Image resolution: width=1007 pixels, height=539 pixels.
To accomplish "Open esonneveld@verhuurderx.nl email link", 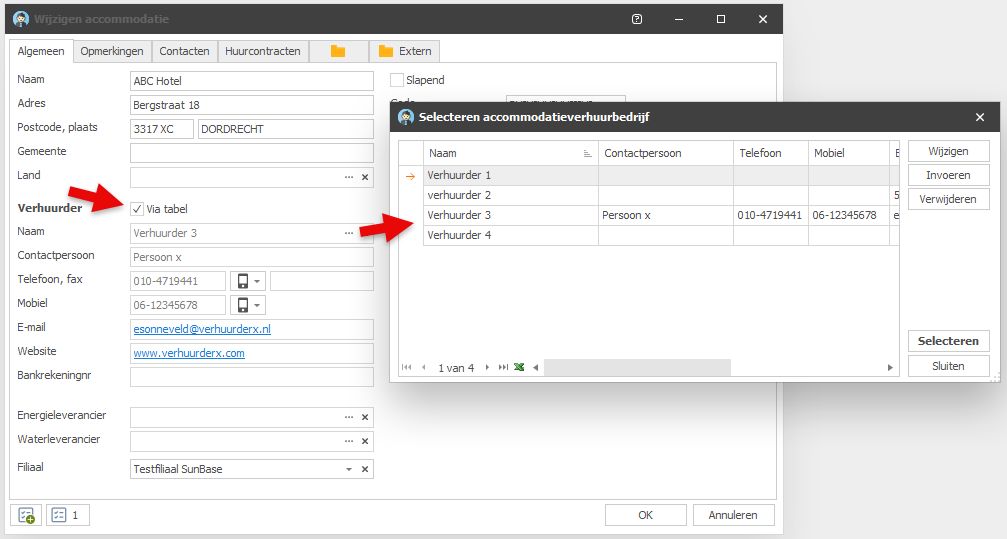I will [x=202, y=329].
